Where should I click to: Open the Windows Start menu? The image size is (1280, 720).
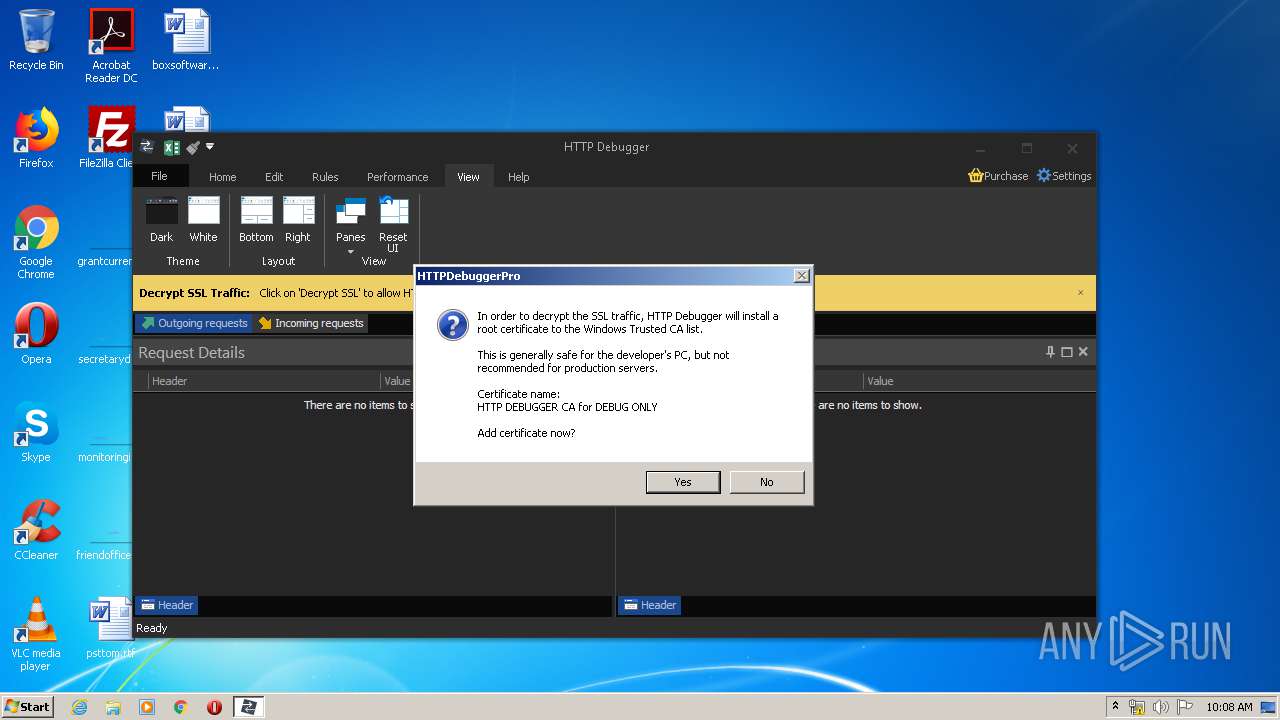(x=27, y=707)
